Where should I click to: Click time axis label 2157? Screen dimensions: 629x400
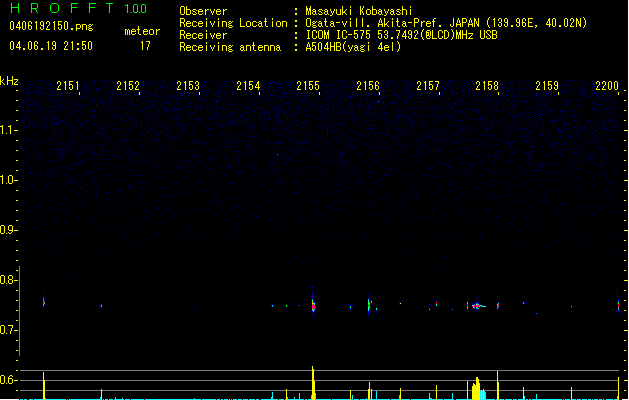(x=428, y=86)
